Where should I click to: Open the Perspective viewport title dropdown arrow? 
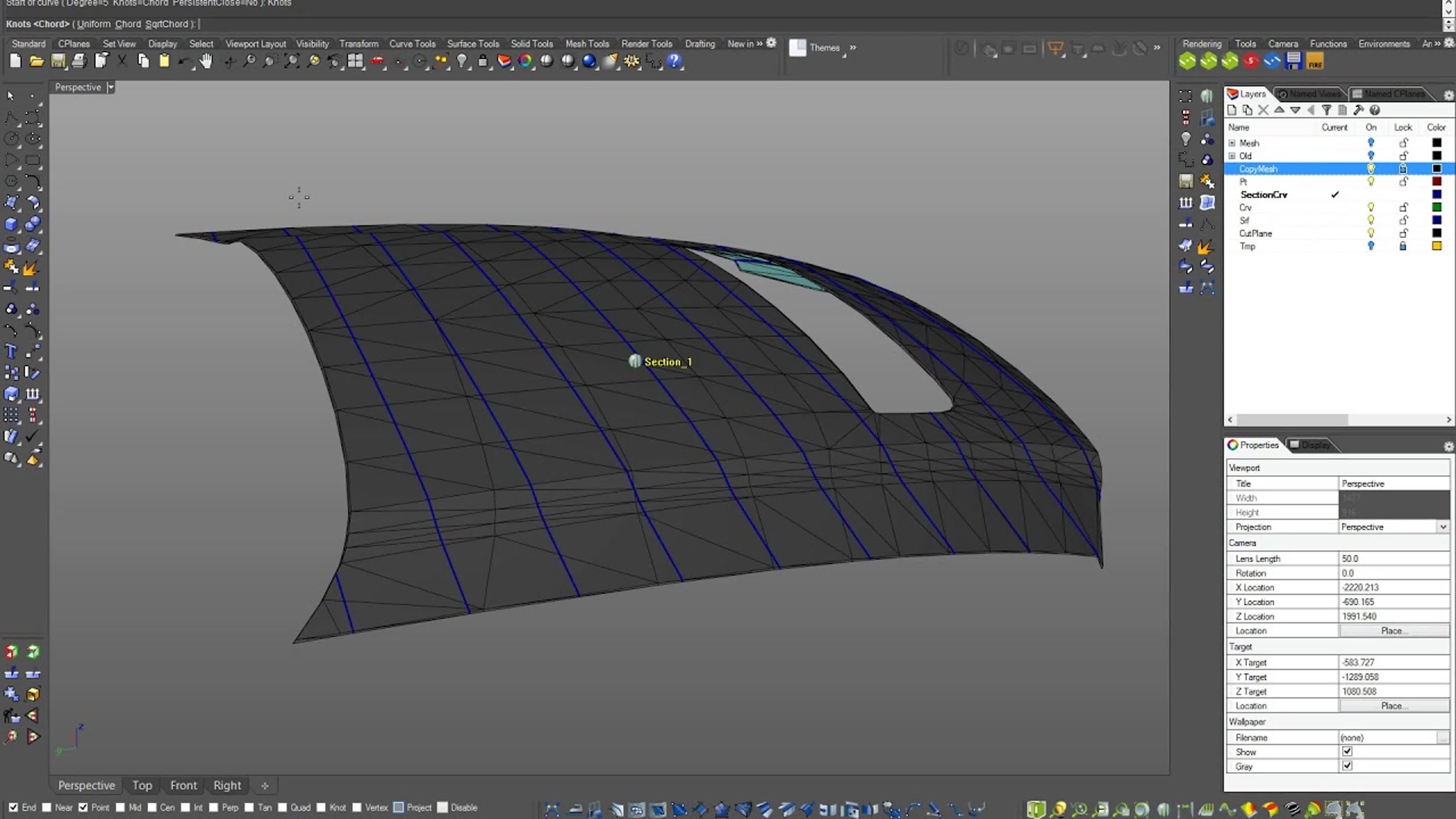[111, 87]
